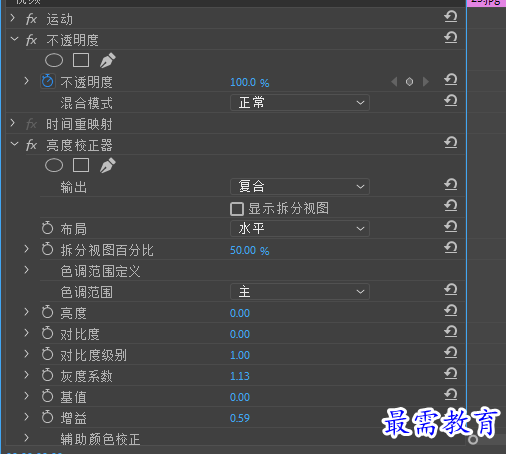
Task: Reset the 拆分视图百分比 parameter
Action: 451,247
